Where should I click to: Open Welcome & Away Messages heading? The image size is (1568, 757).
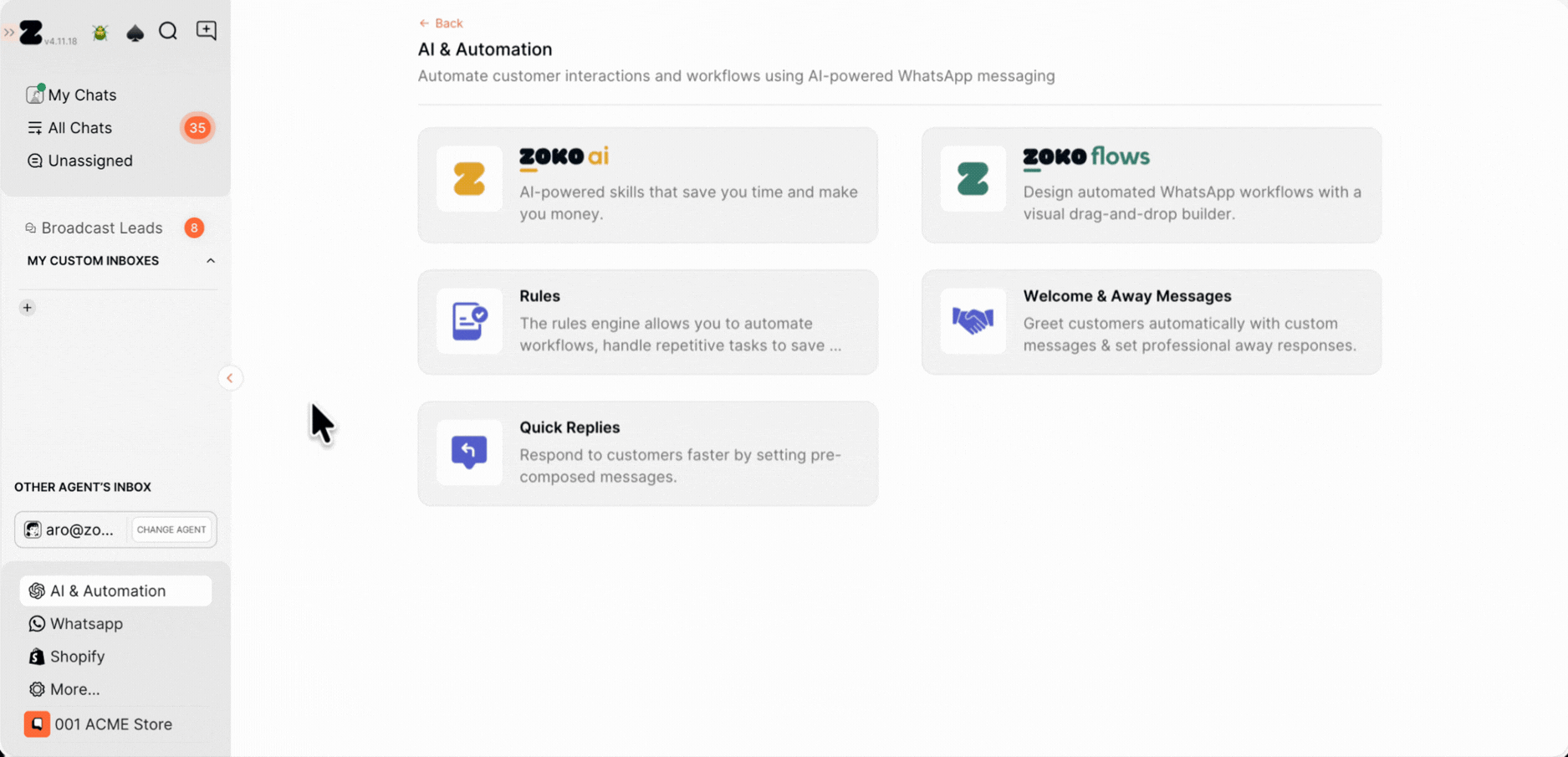[x=1127, y=296]
